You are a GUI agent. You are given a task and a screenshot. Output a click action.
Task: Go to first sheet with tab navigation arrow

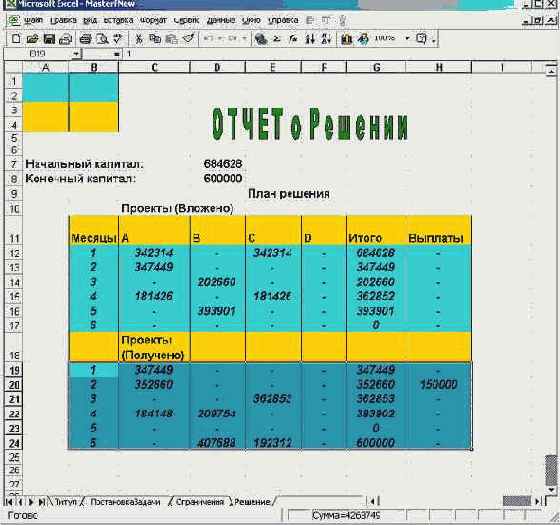pos(9,502)
